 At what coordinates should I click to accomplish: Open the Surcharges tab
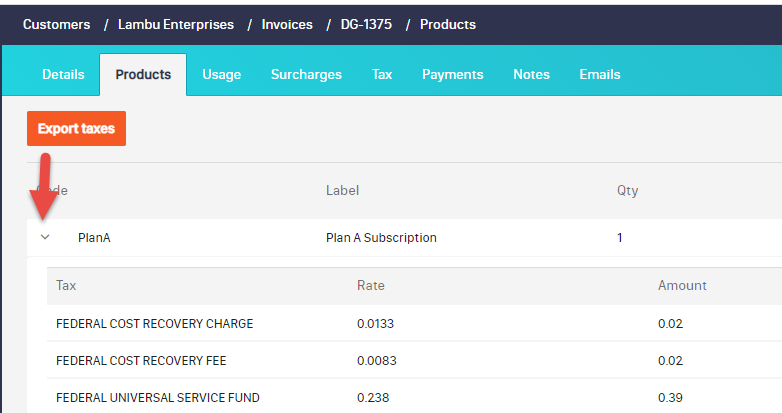[306, 75]
